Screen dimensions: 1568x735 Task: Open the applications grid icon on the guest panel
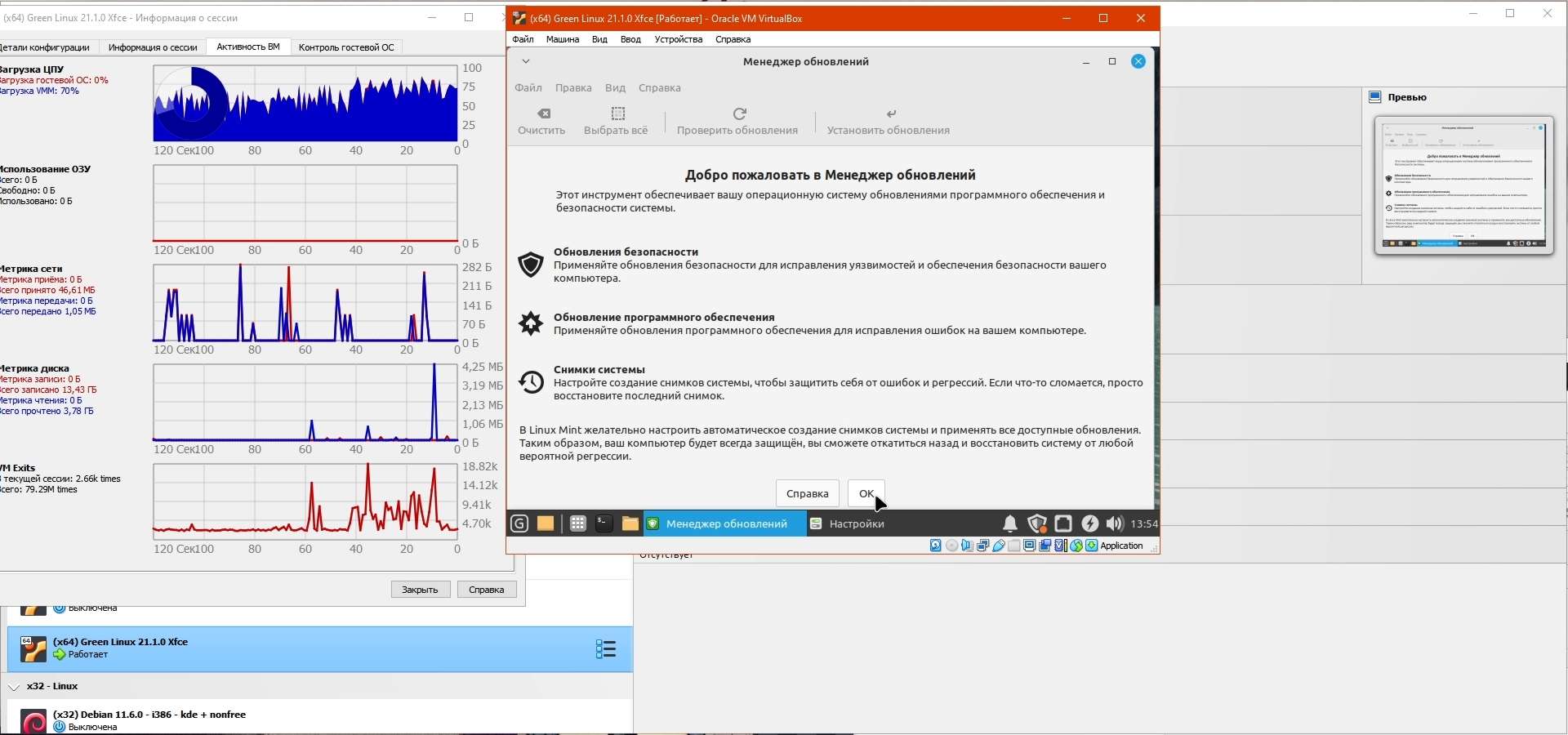(x=577, y=524)
